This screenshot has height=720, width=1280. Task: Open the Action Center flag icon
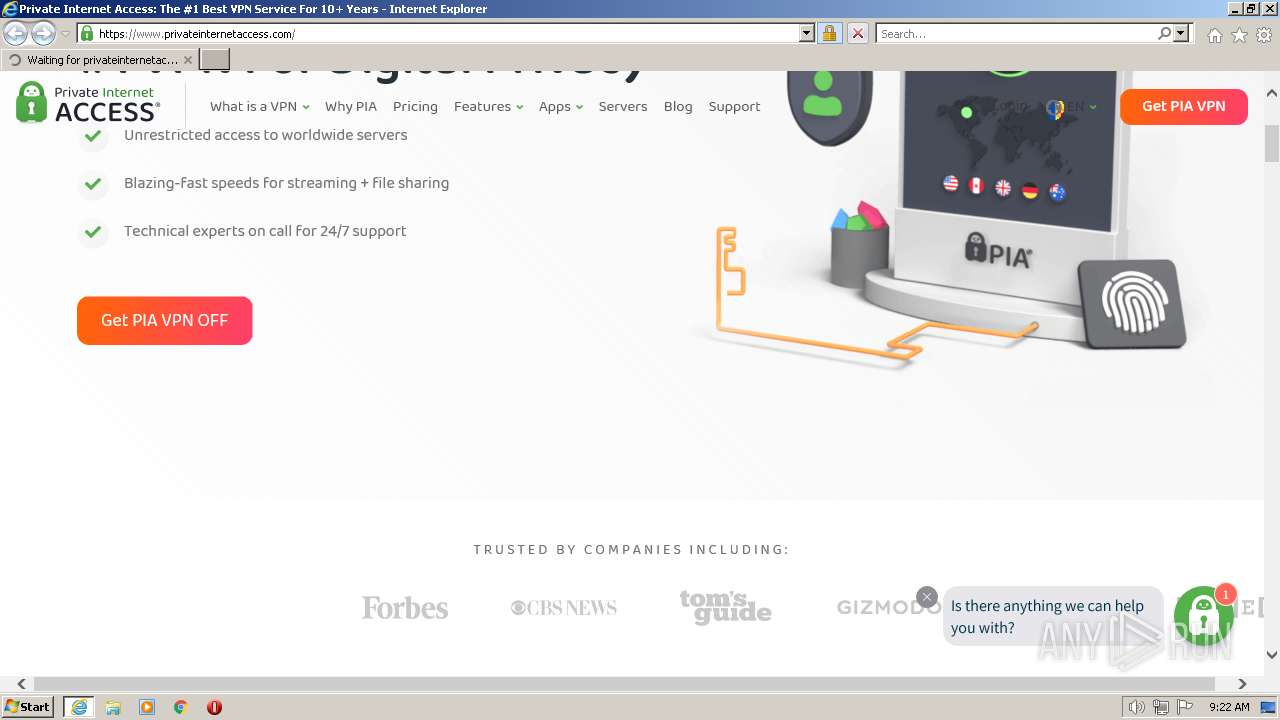click(1185, 707)
